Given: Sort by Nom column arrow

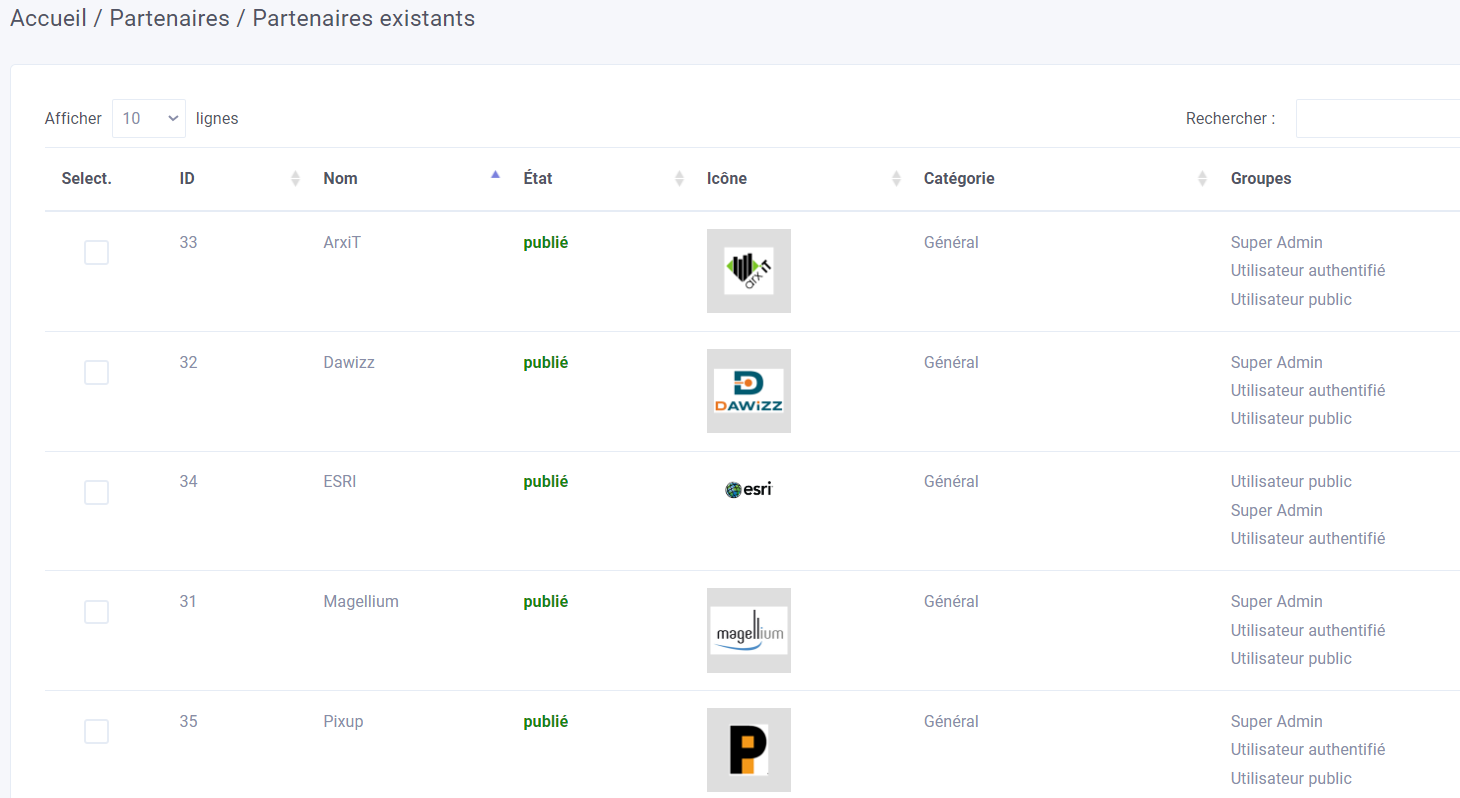Looking at the screenshot, I should tap(495, 176).
